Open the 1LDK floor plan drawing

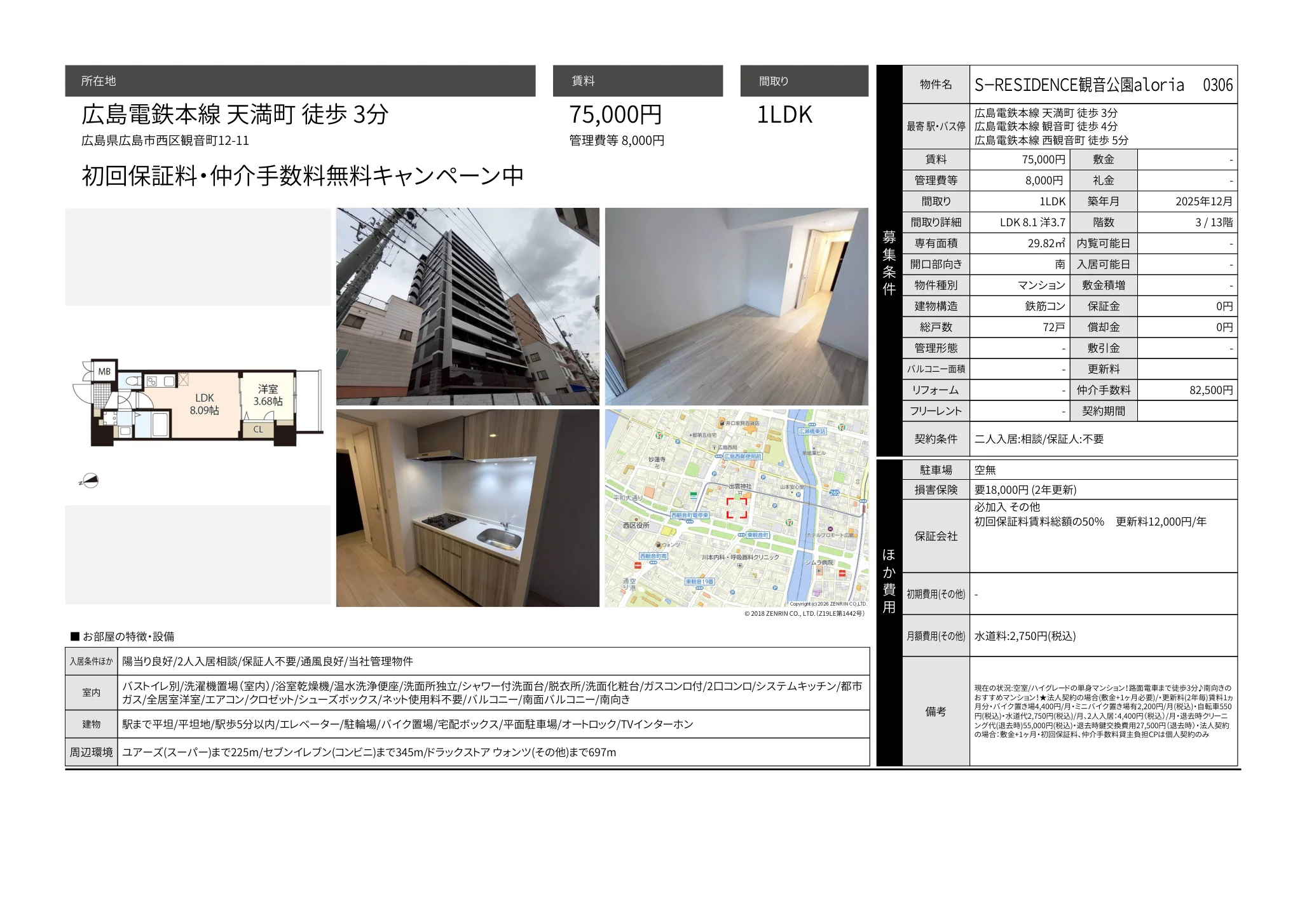coord(198,402)
